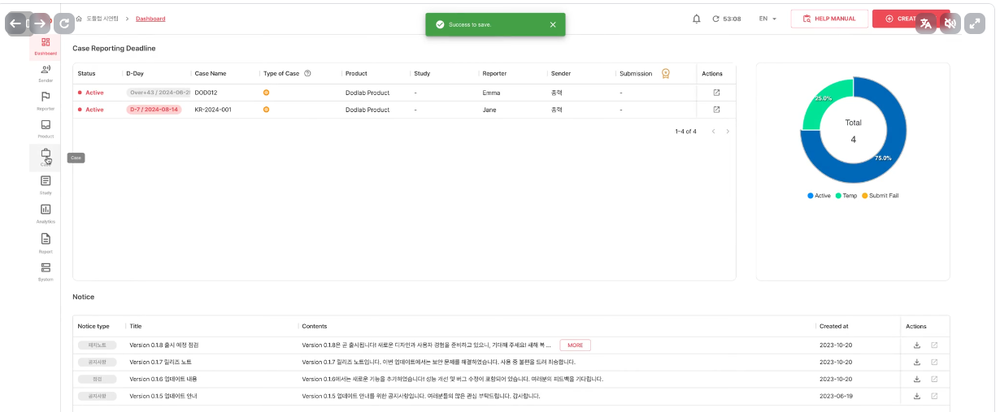Click the Dashboard breadcrumb link
Screen dimensions: 1000x412
click(x=150, y=19)
